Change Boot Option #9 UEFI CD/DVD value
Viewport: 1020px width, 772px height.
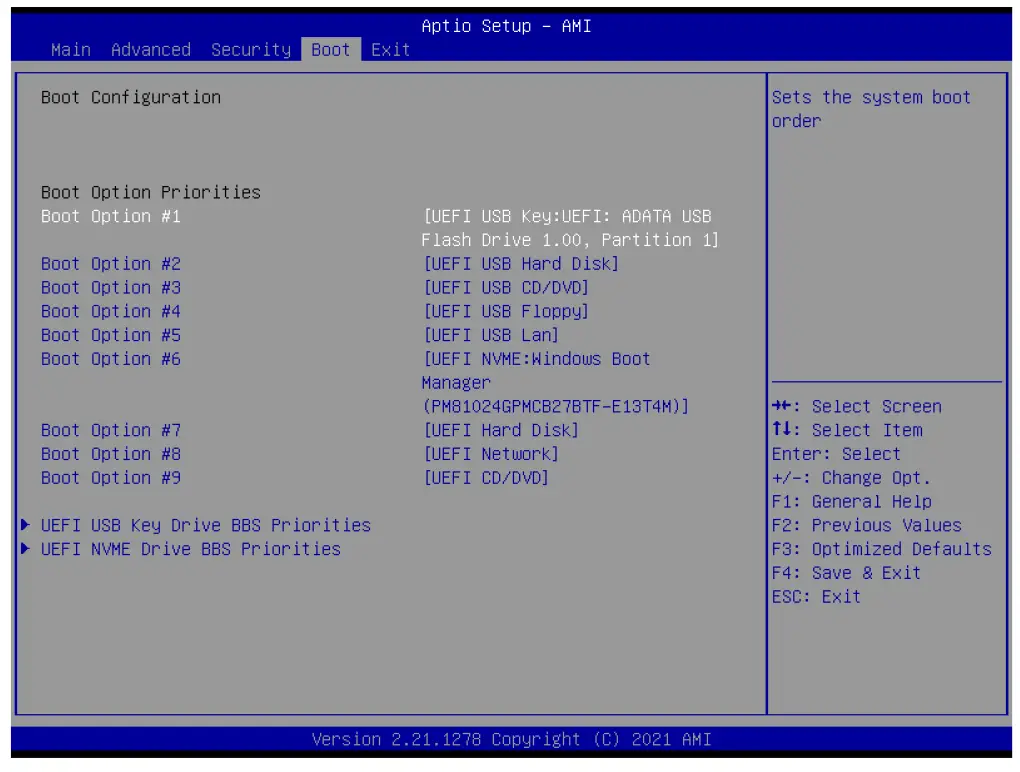coord(486,479)
